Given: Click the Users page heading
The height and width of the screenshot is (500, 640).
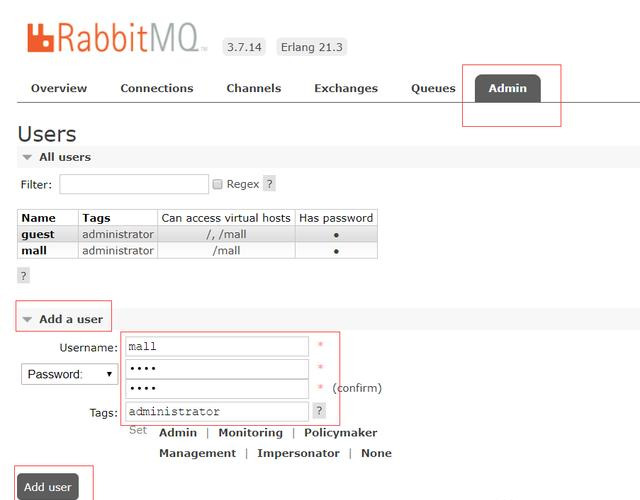Looking at the screenshot, I should pos(47,134).
